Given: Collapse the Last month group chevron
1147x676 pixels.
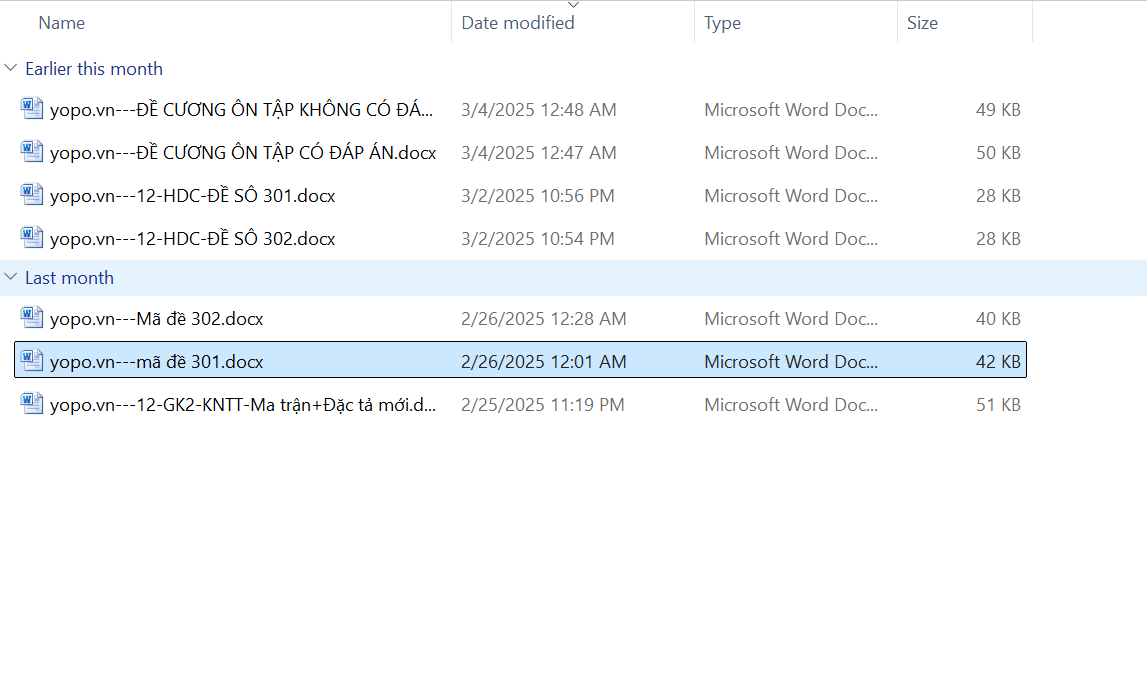Looking at the screenshot, I should (11, 277).
